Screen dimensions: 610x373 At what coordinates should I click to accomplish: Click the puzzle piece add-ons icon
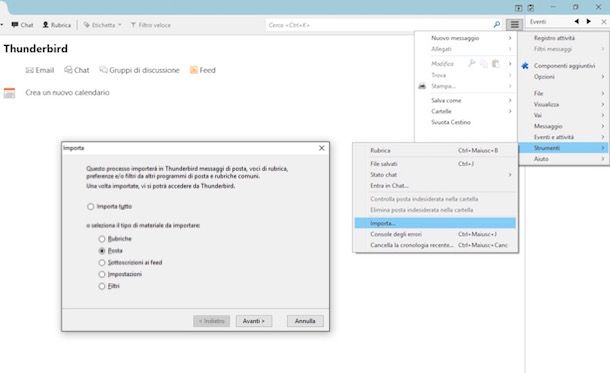(x=525, y=66)
